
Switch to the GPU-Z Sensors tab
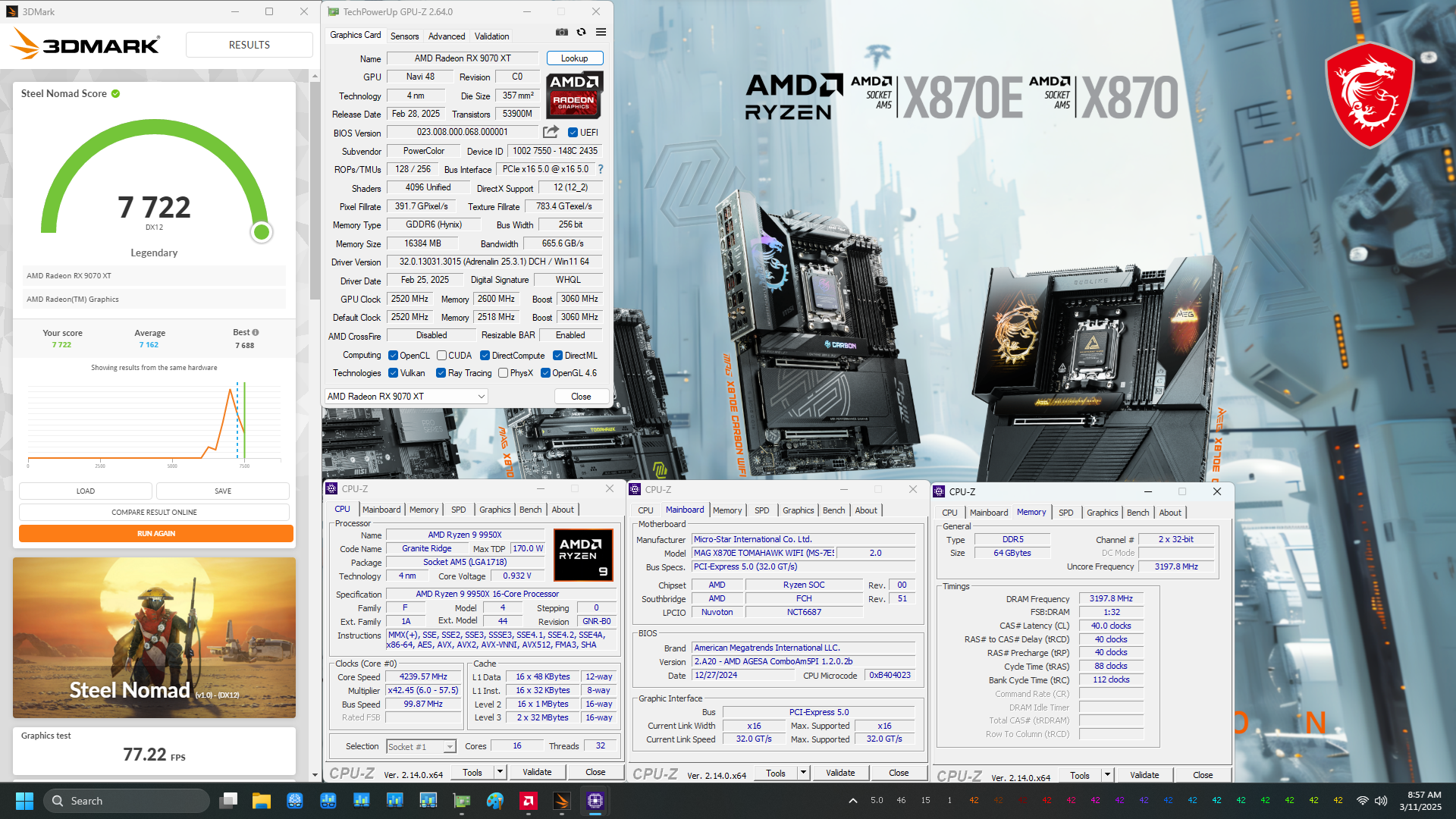tap(404, 36)
